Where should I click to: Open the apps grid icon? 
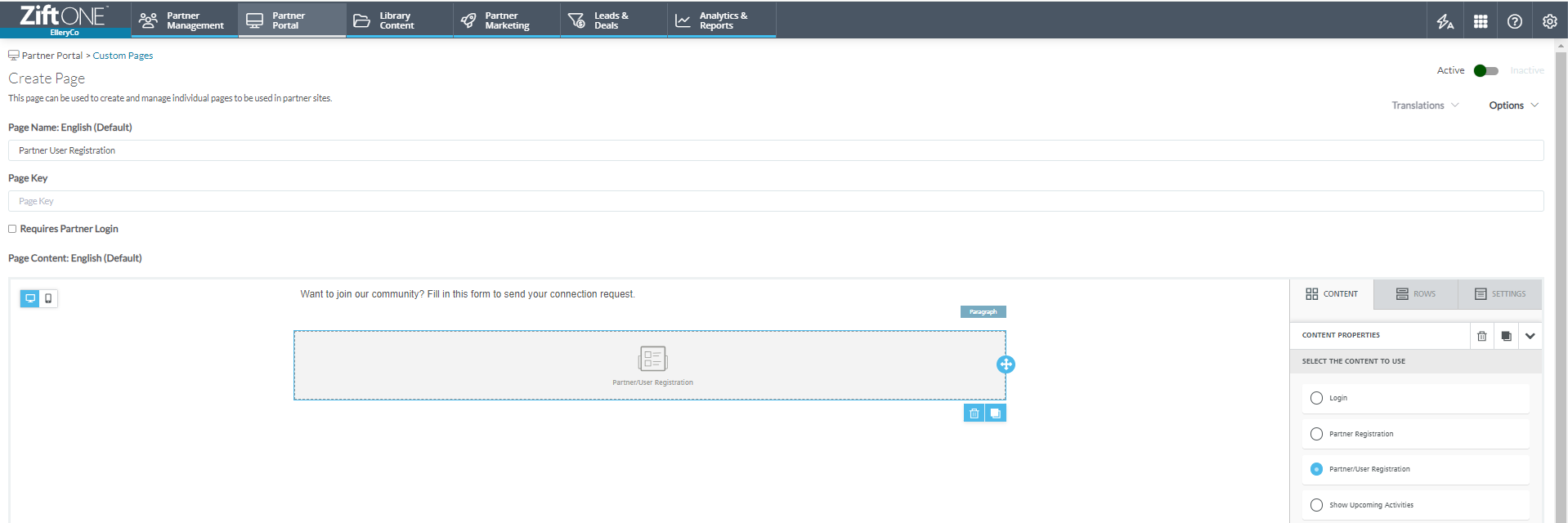1481,21
